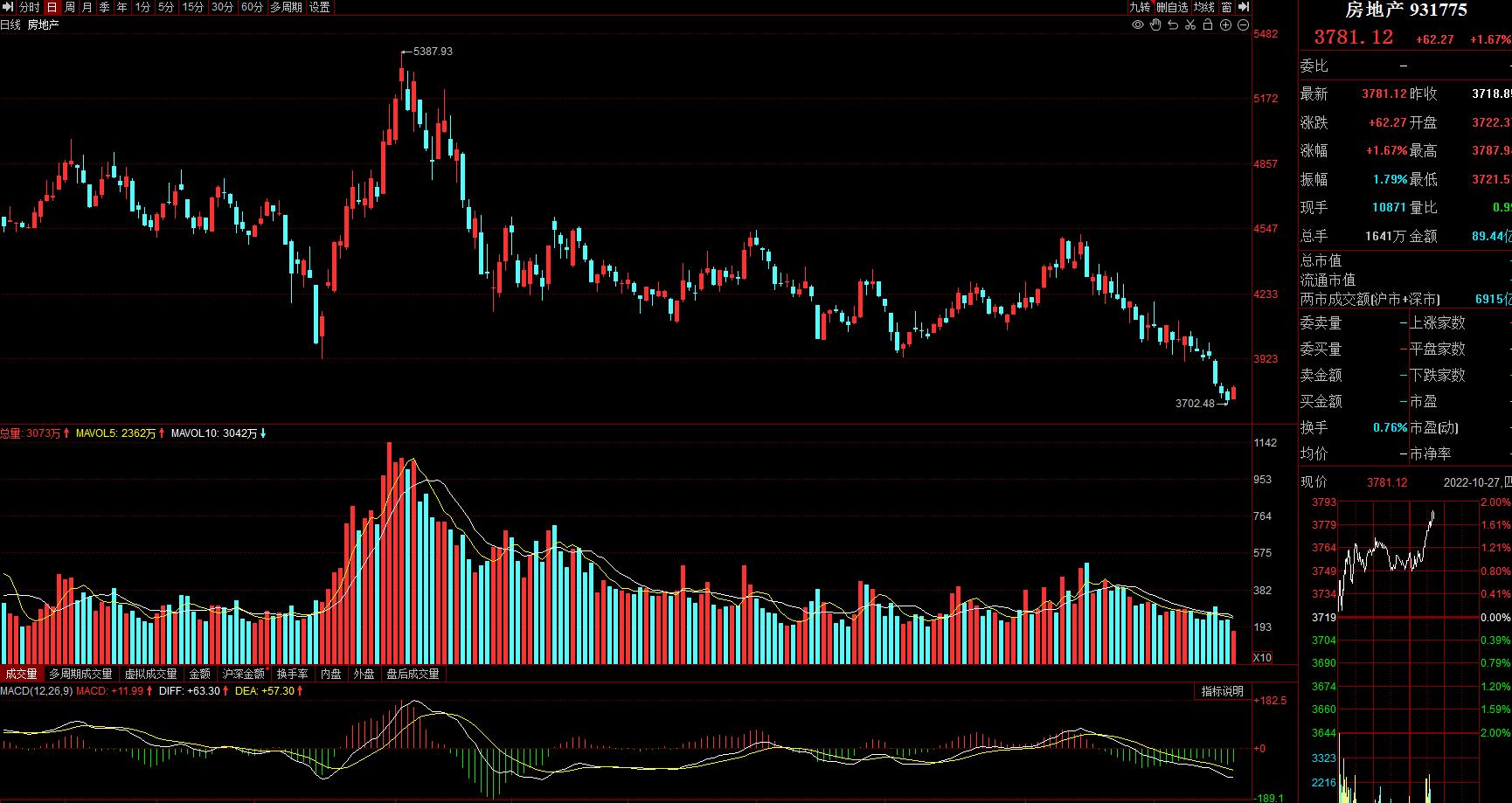
Task: Select the 沪深金额 indicator tab
Action: point(244,674)
